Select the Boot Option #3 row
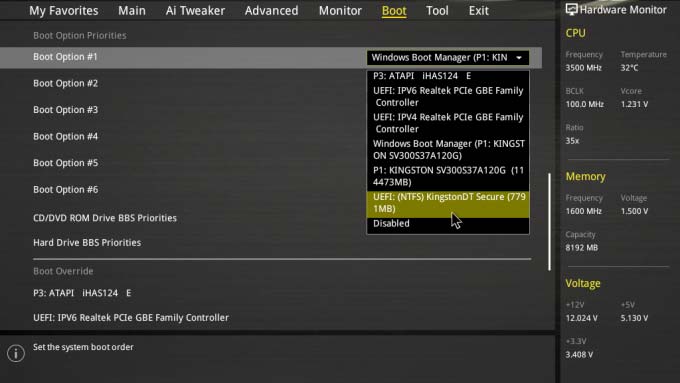Image resolution: width=680 pixels, height=383 pixels. click(65, 110)
